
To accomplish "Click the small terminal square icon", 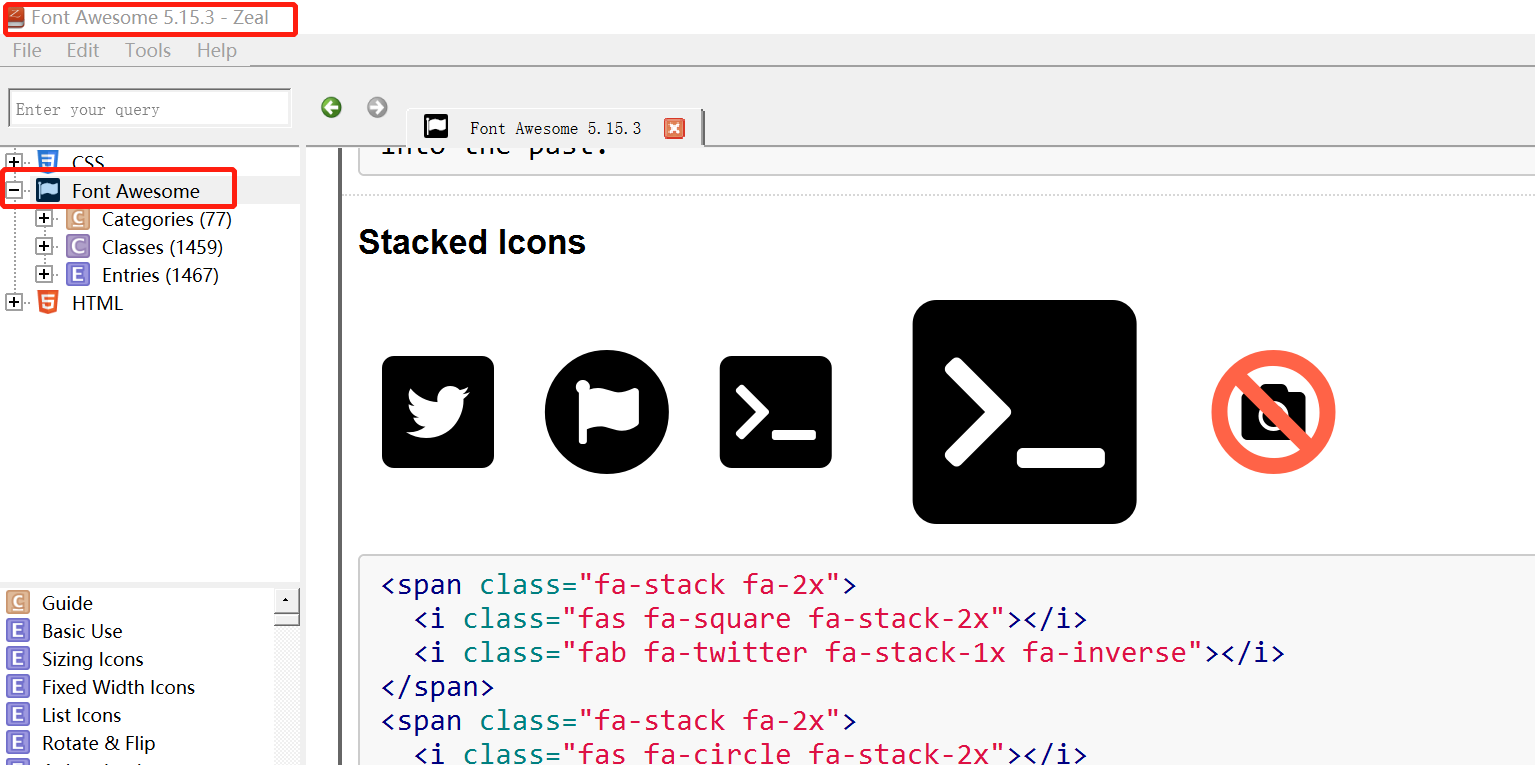I will (776, 412).
